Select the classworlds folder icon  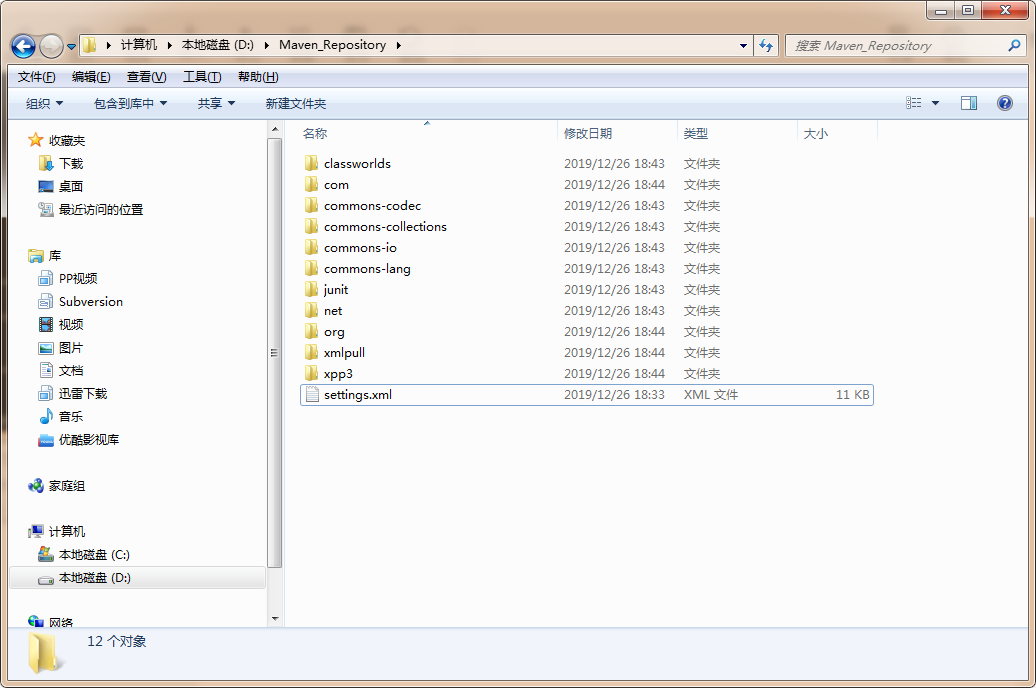click(312, 163)
